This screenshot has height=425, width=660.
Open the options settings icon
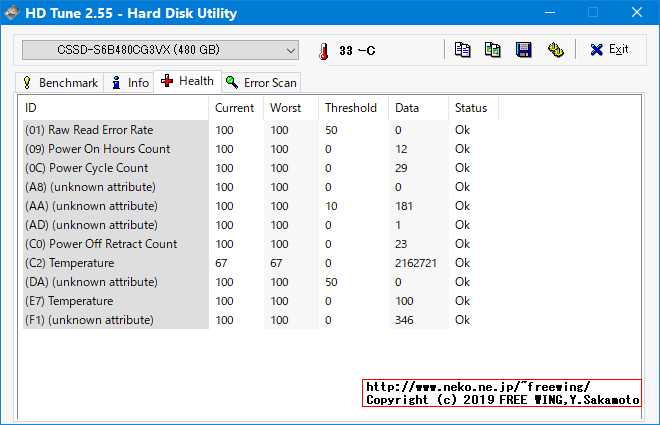point(555,50)
